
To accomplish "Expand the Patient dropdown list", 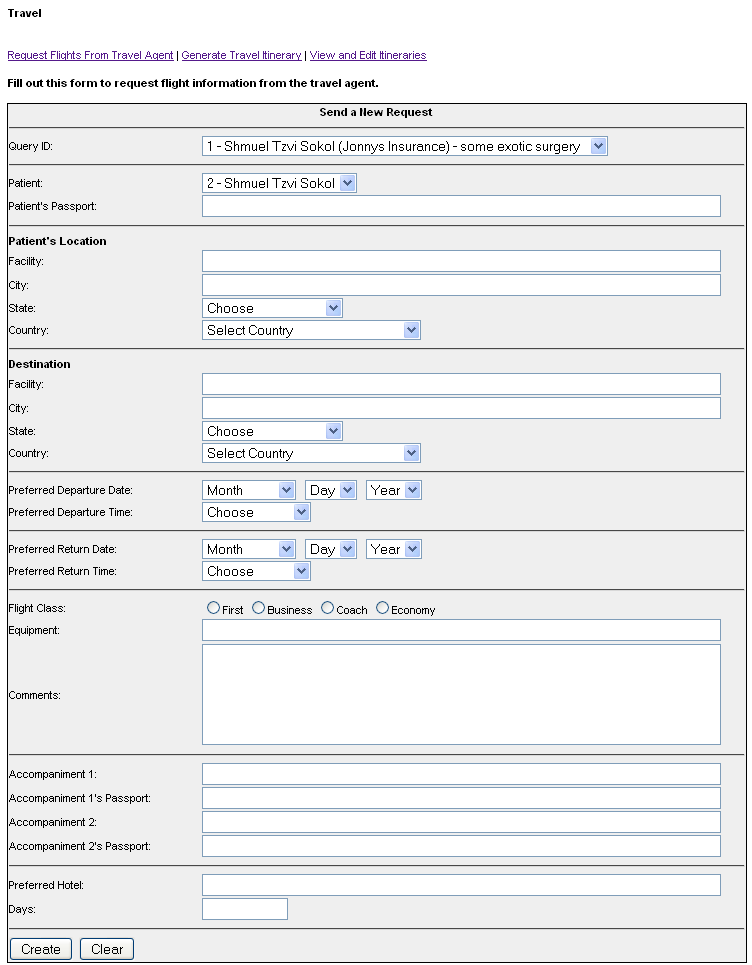I will pos(279,183).
